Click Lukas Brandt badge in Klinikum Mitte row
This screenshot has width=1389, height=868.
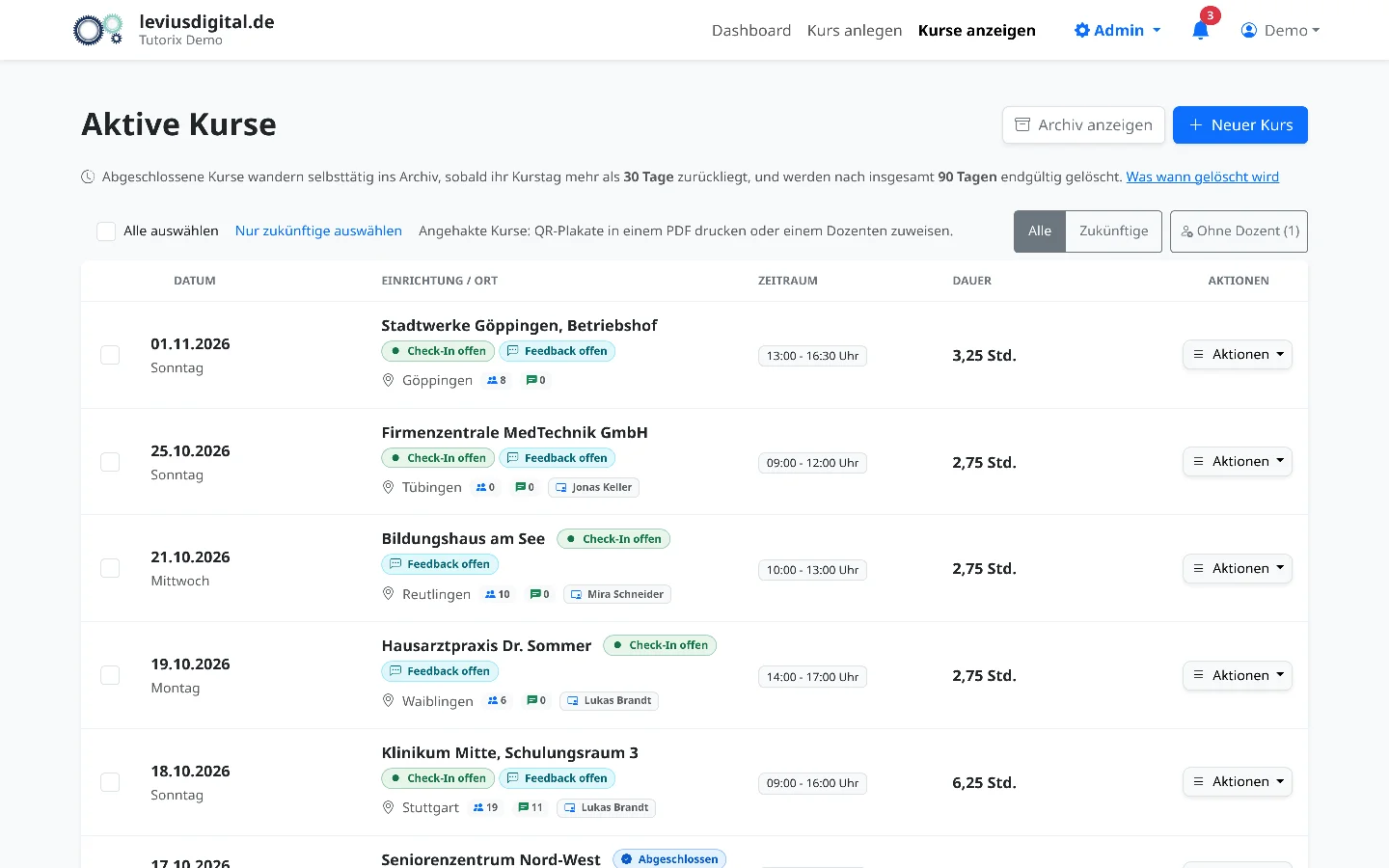606,807
